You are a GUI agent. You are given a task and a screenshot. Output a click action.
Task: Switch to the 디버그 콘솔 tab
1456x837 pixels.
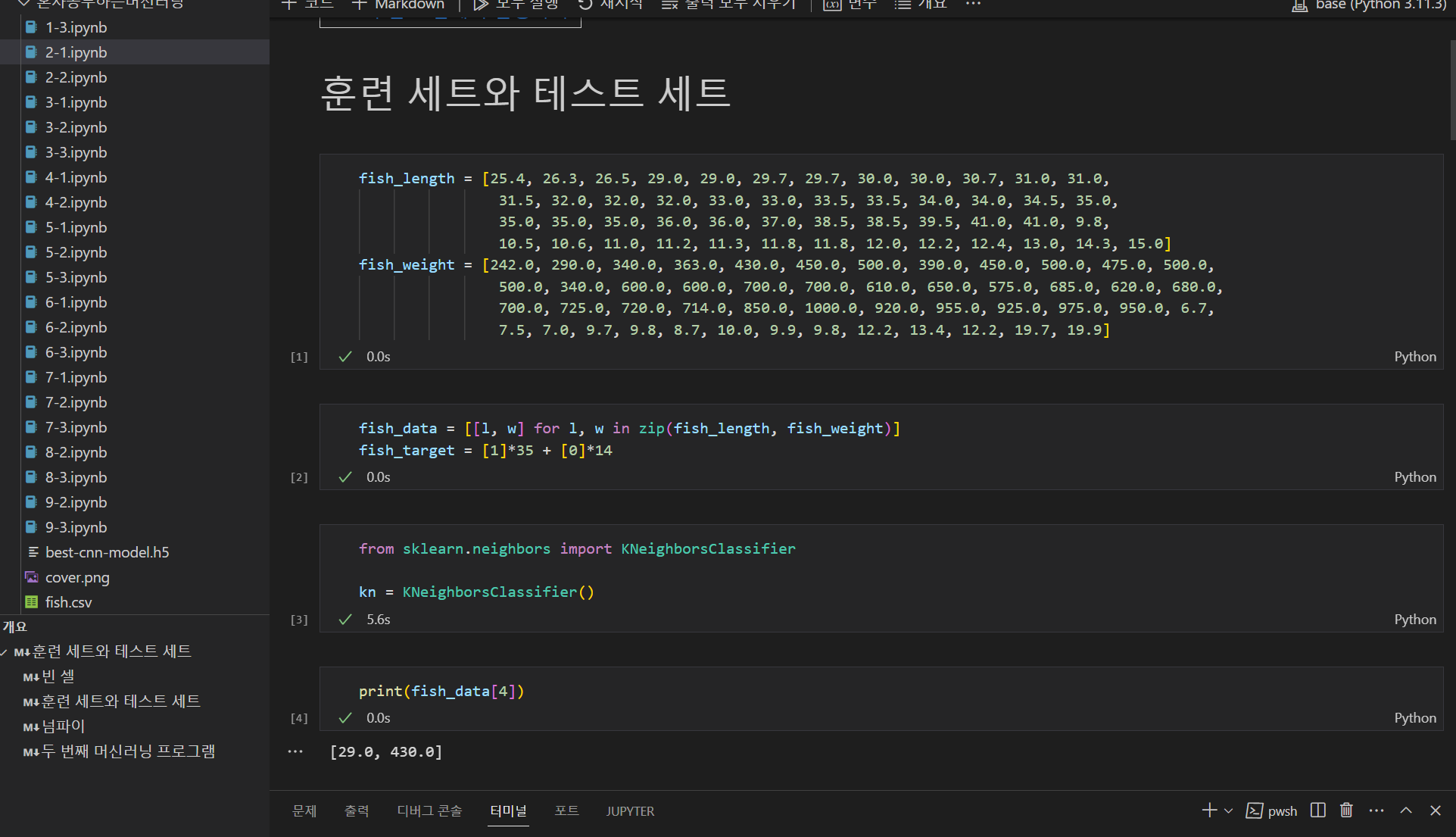pos(429,810)
